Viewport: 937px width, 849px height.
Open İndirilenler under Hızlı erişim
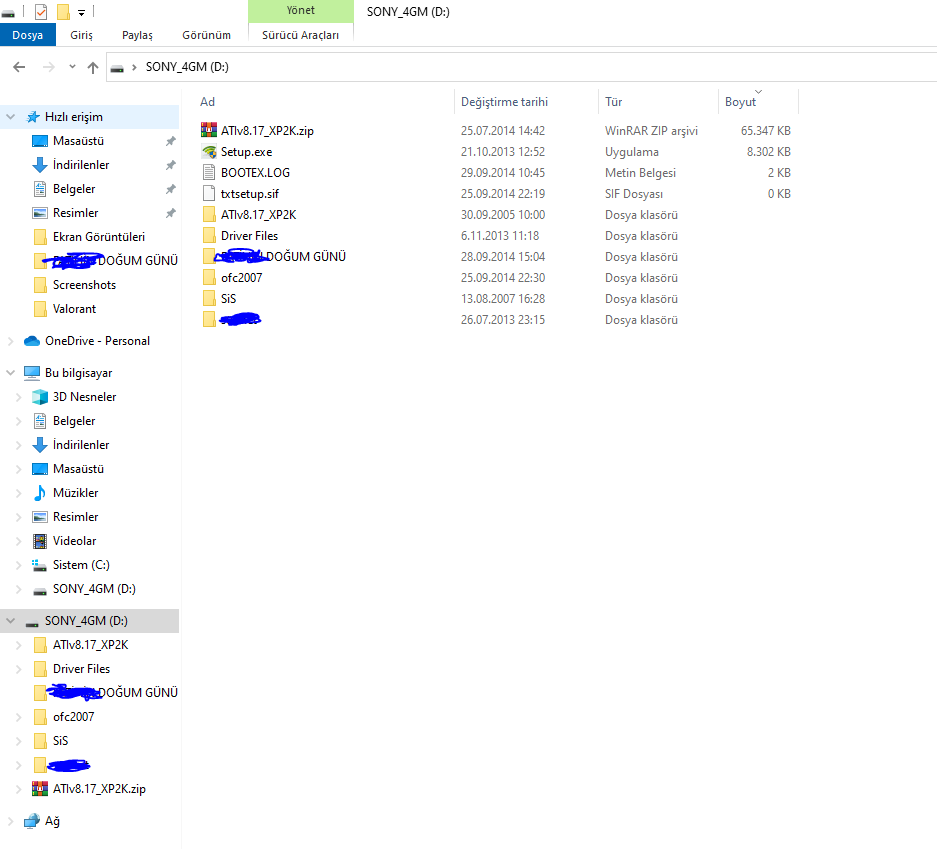81,165
